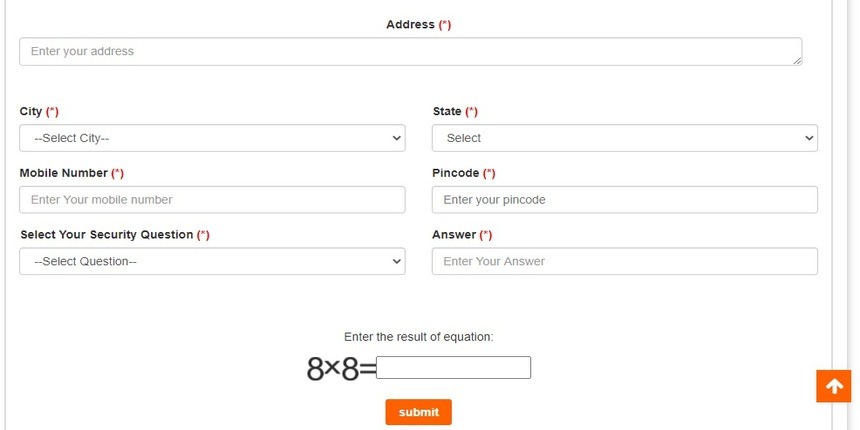Select the pincode input box
Screen dimensions: 860x430
point(624,200)
